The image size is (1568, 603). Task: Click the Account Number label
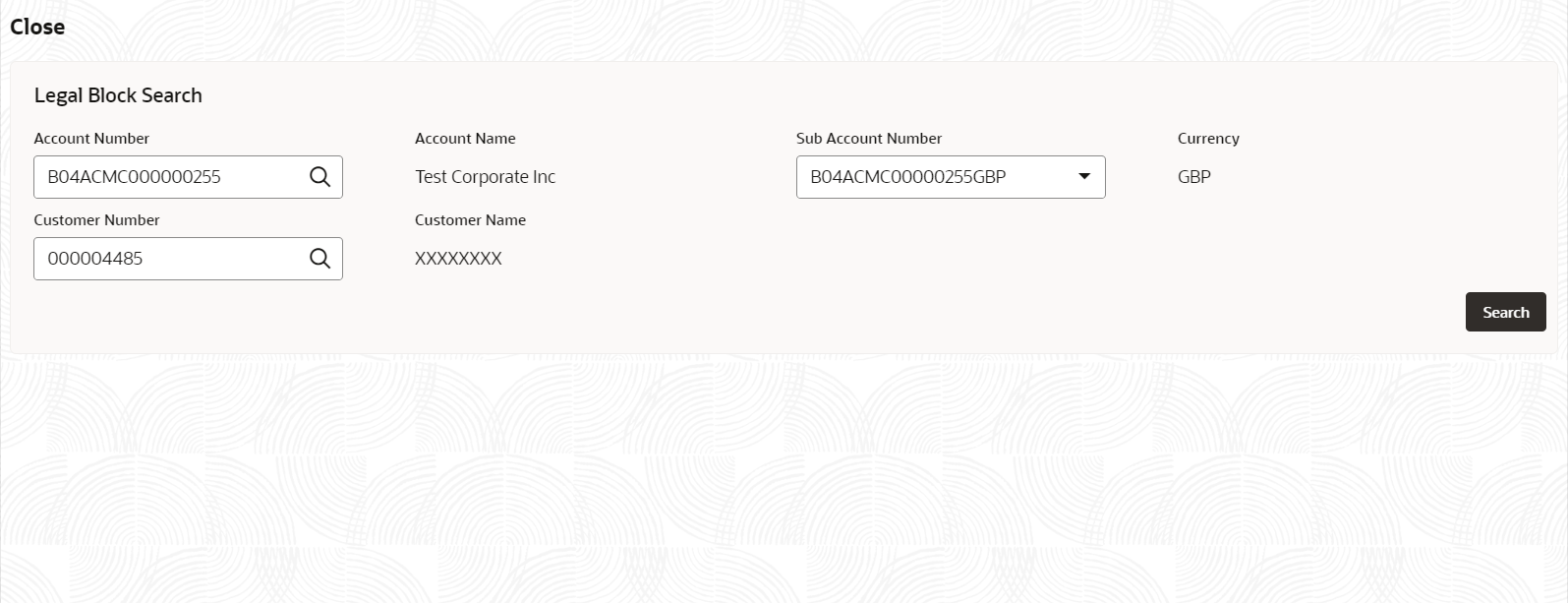[x=91, y=139]
